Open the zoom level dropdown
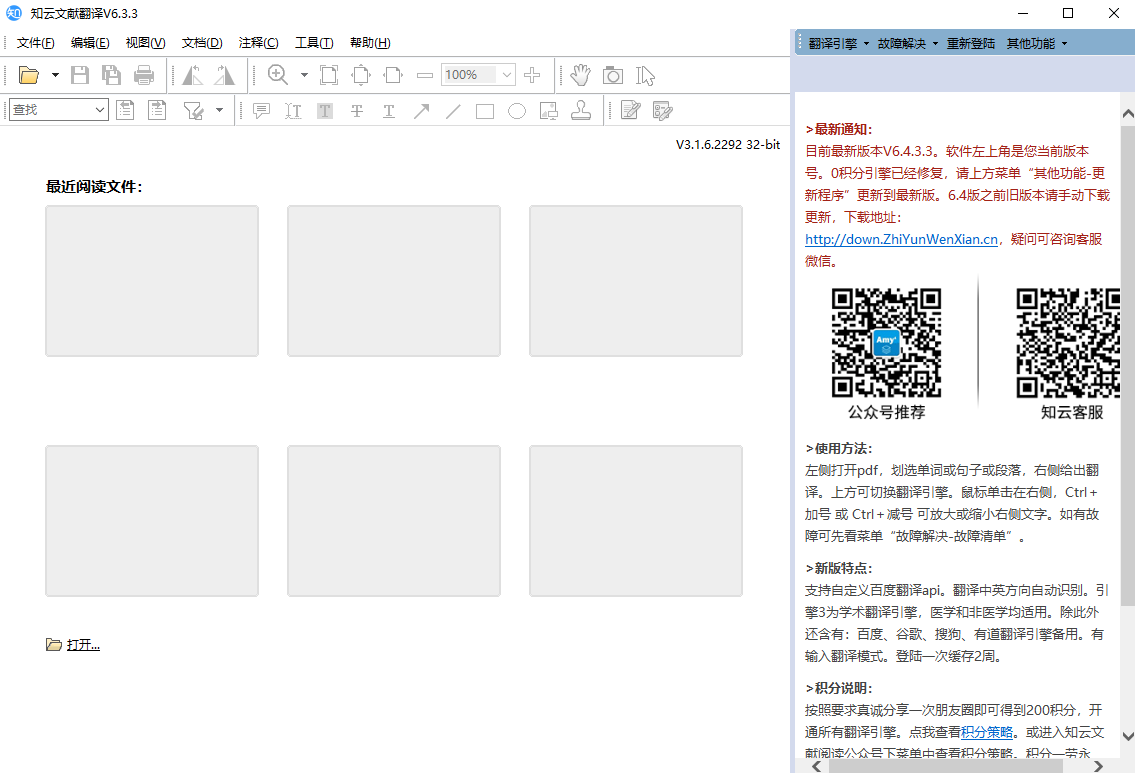 (505, 75)
